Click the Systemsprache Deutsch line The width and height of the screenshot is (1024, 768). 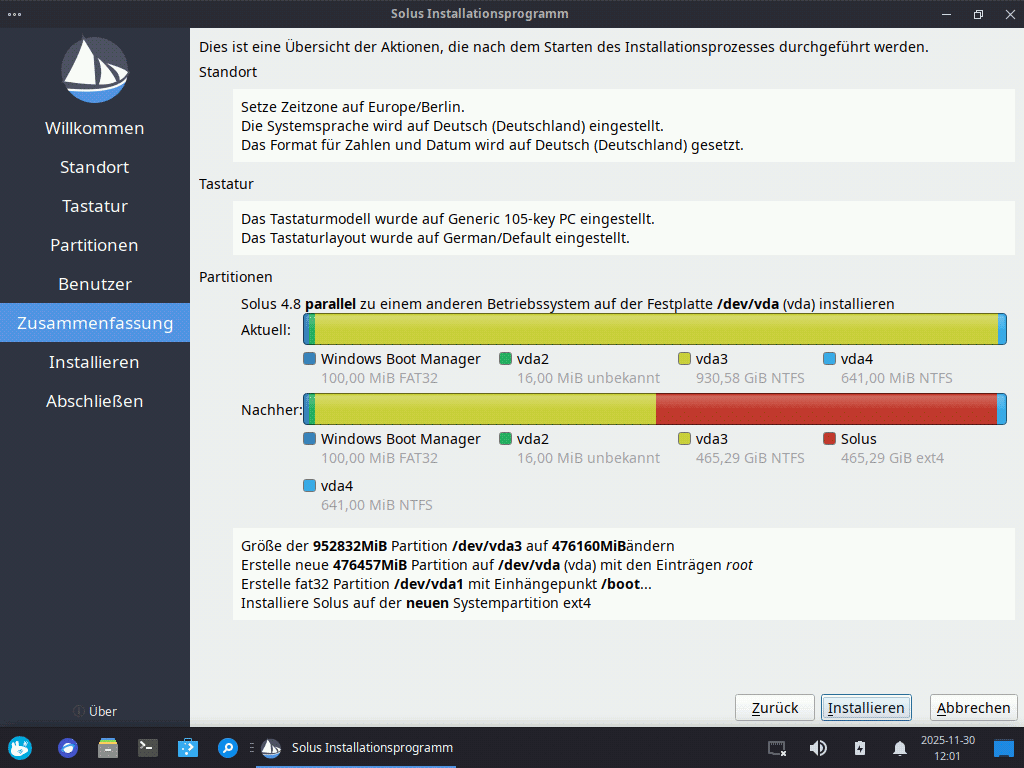(x=452, y=126)
